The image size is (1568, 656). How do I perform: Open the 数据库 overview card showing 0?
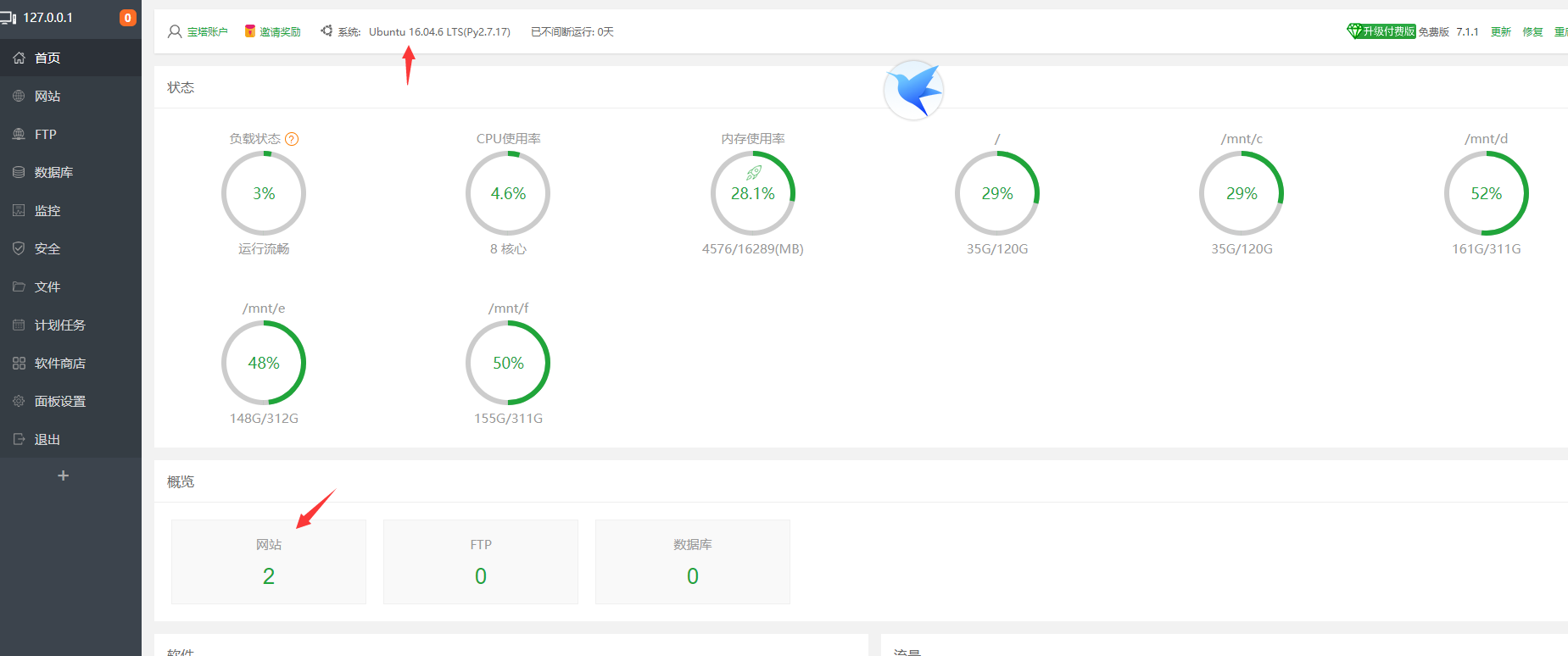coord(693,562)
